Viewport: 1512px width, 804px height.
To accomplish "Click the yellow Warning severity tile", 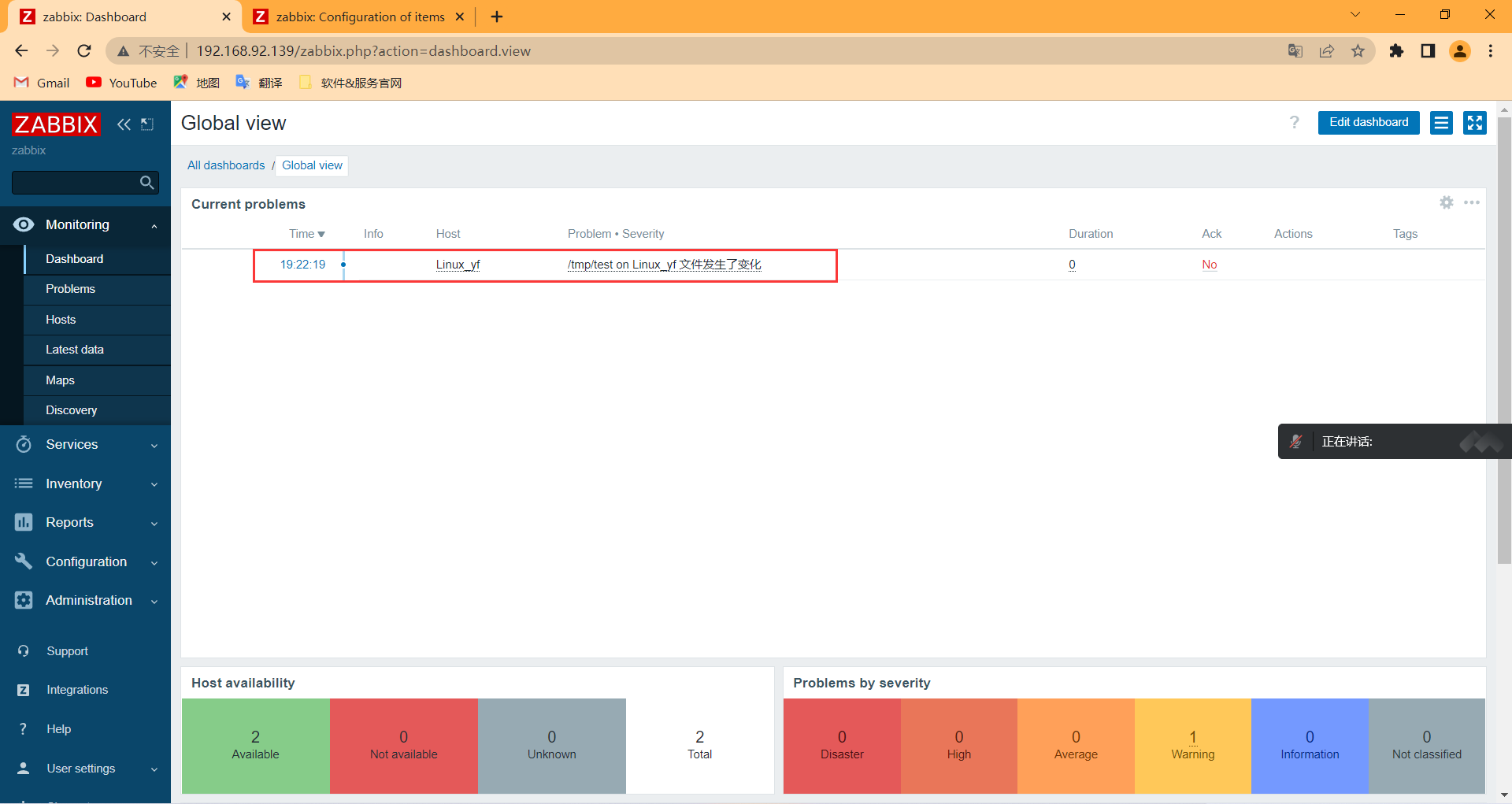I will 1192,745.
